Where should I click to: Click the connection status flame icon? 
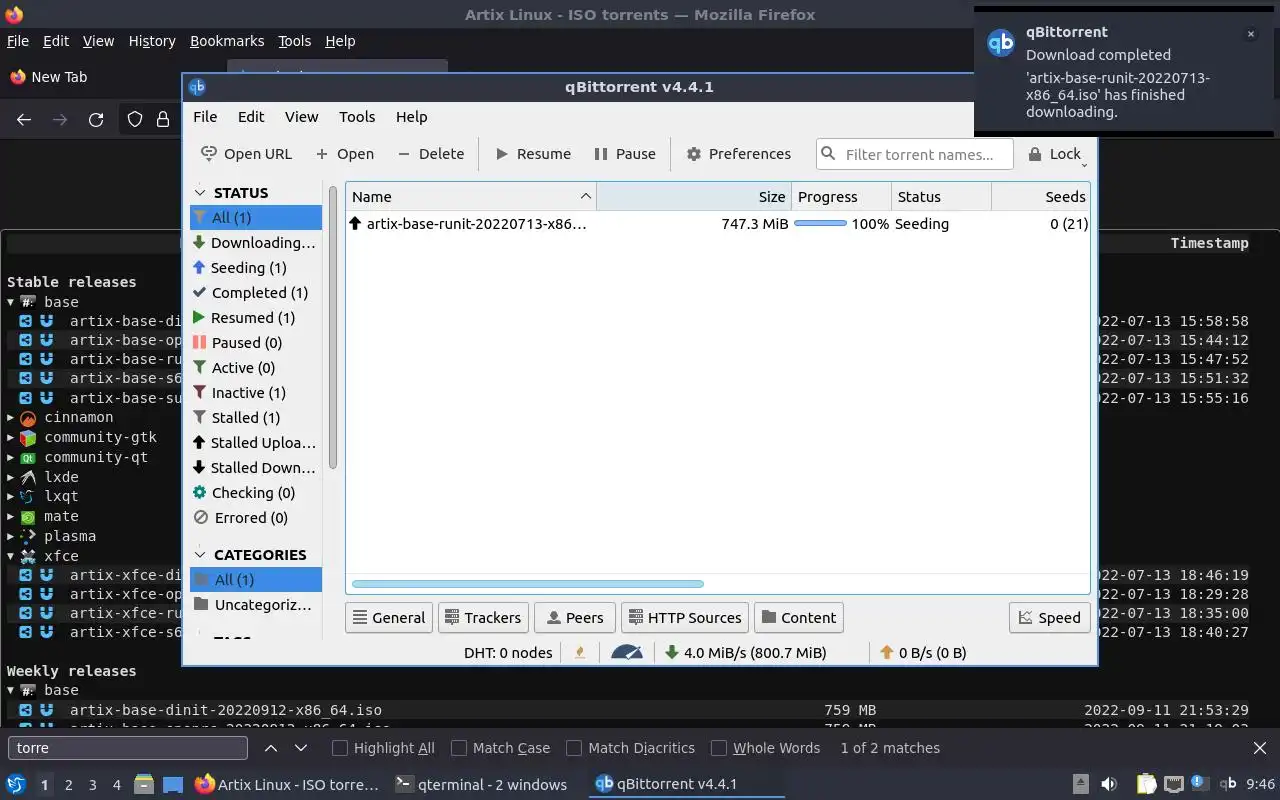point(580,653)
